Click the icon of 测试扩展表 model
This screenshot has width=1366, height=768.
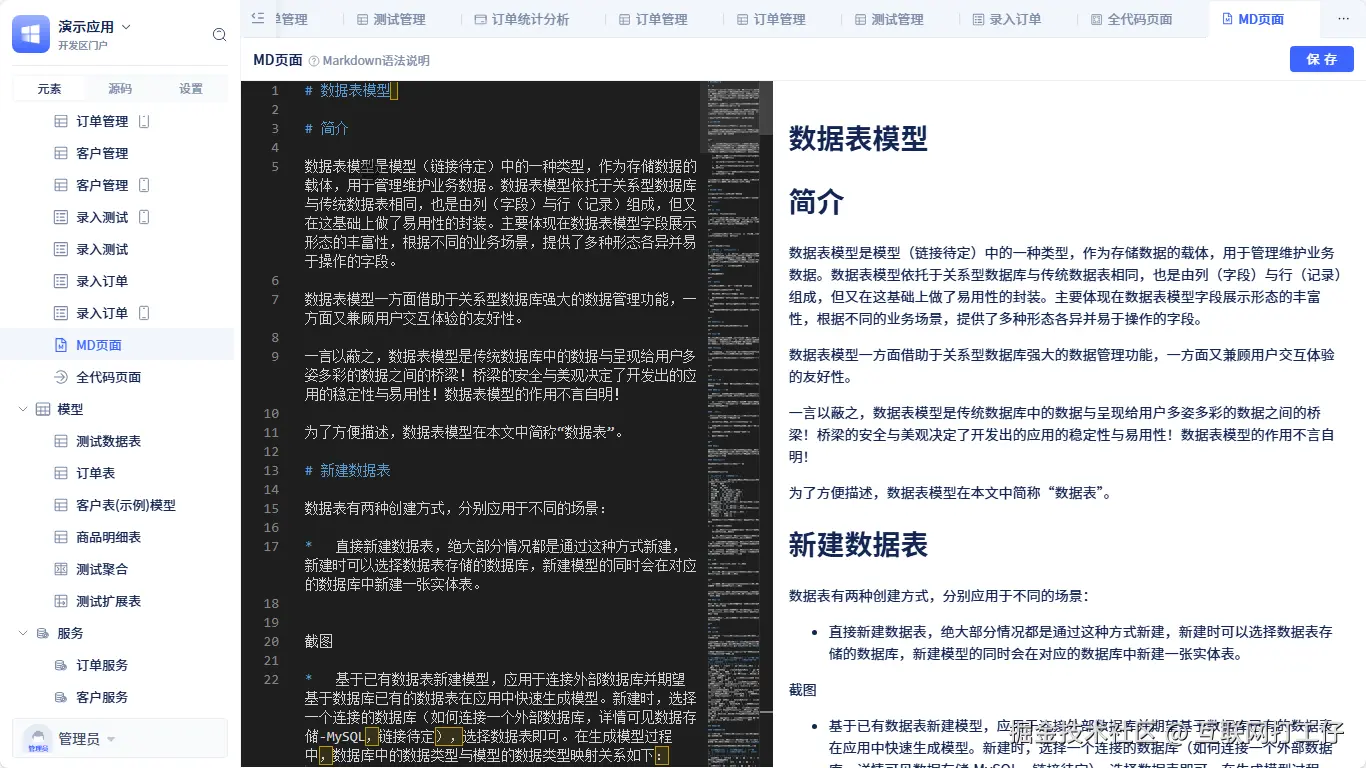click(x=59, y=601)
